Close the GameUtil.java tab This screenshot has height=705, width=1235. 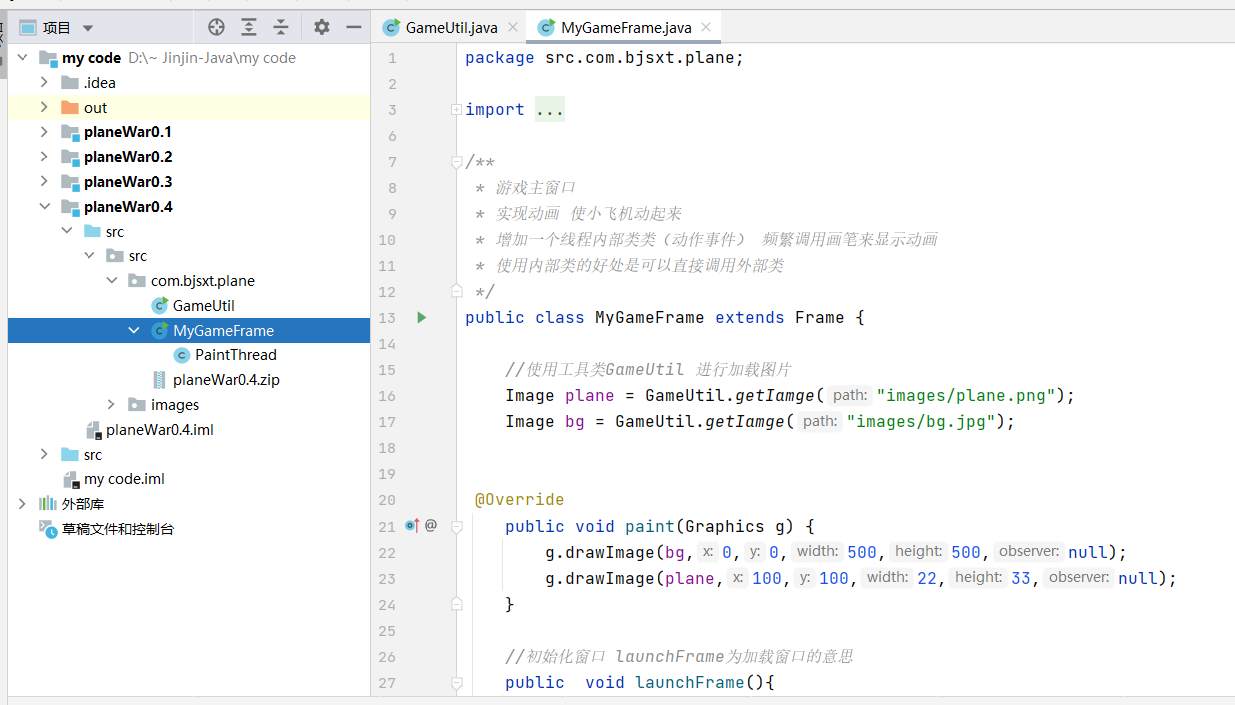[x=513, y=27]
